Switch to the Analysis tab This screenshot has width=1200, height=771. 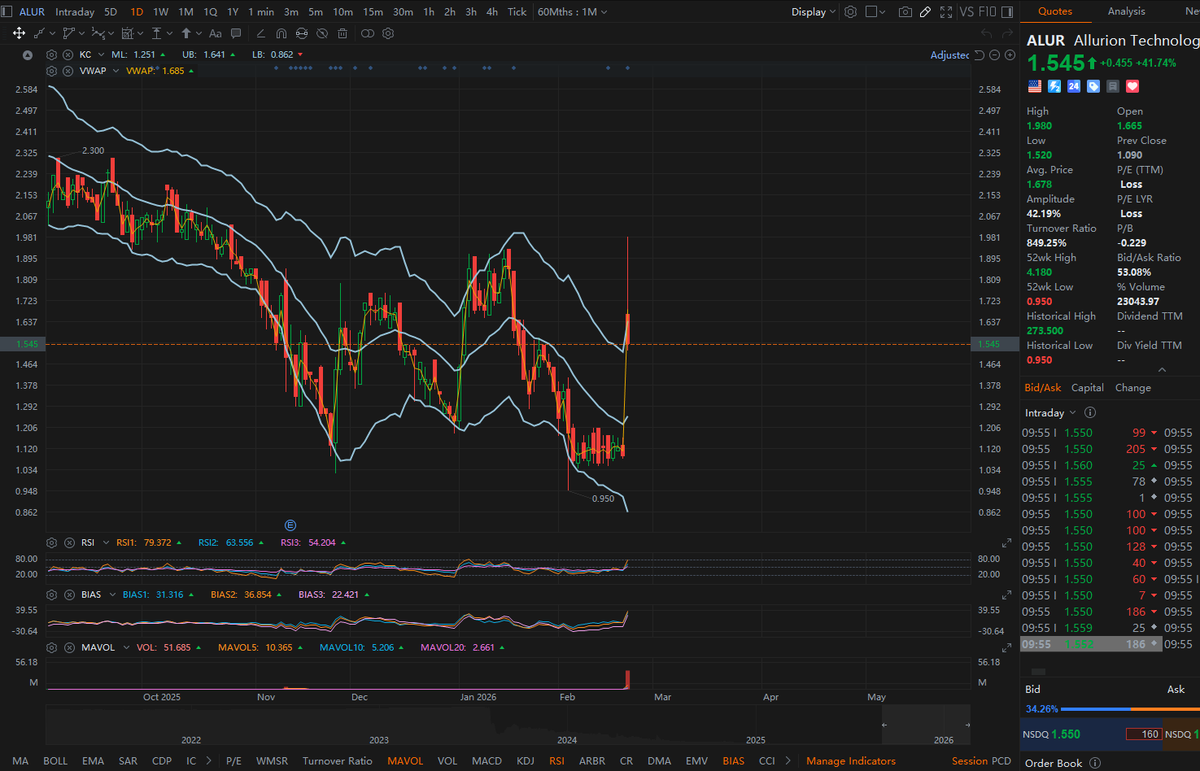(1127, 11)
